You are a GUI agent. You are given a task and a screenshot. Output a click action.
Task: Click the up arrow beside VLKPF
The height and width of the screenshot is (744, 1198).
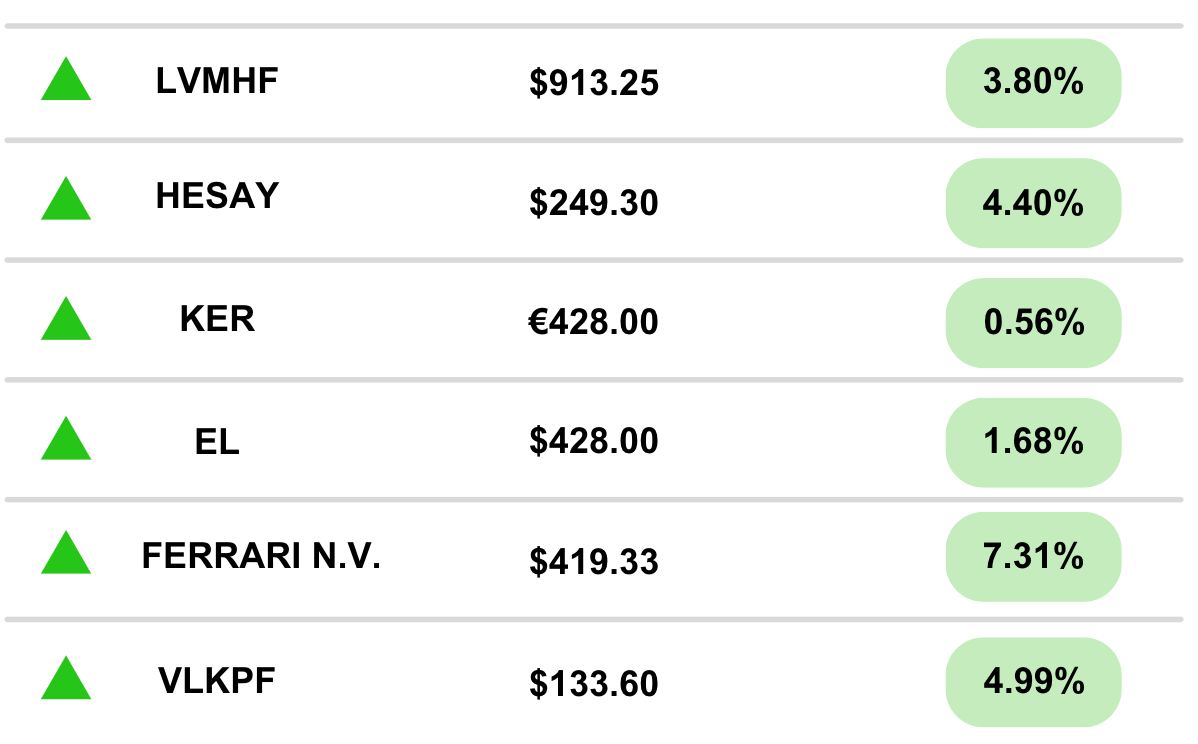(66, 680)
